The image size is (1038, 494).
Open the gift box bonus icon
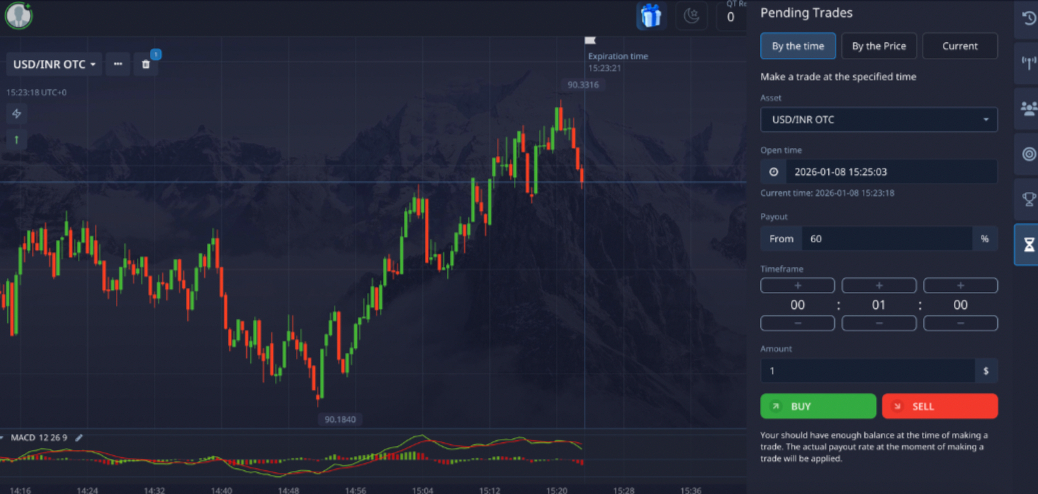click(651, 16)
